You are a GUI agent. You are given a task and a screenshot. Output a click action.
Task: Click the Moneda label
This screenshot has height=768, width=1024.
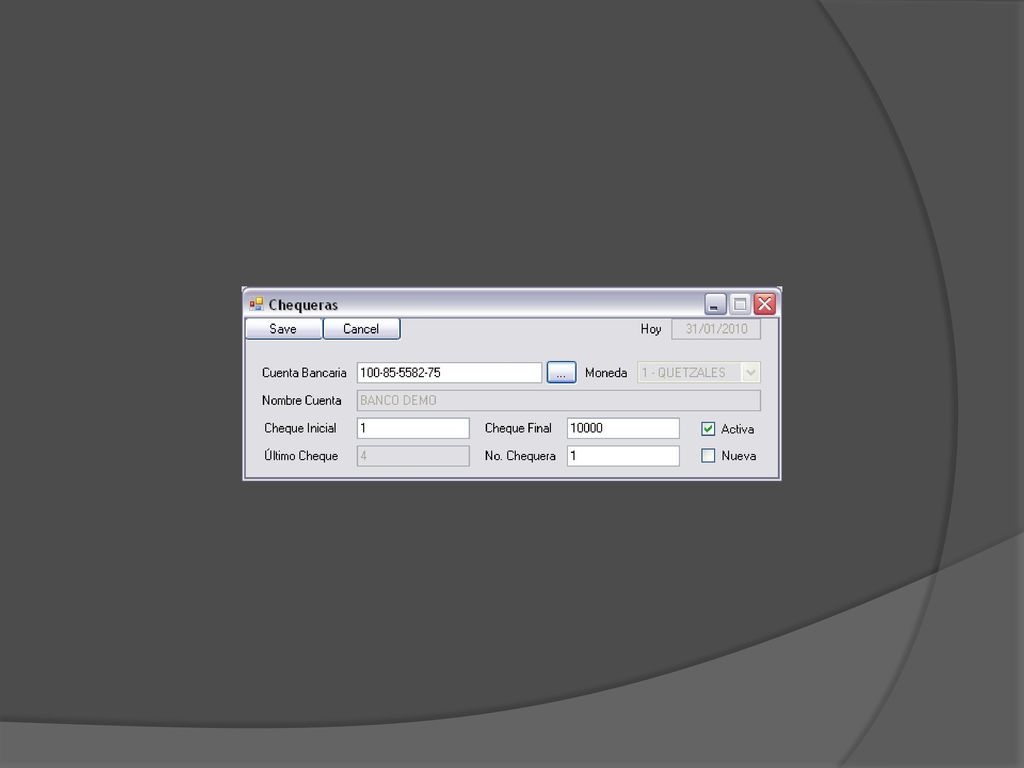click(x=605, y=373)
